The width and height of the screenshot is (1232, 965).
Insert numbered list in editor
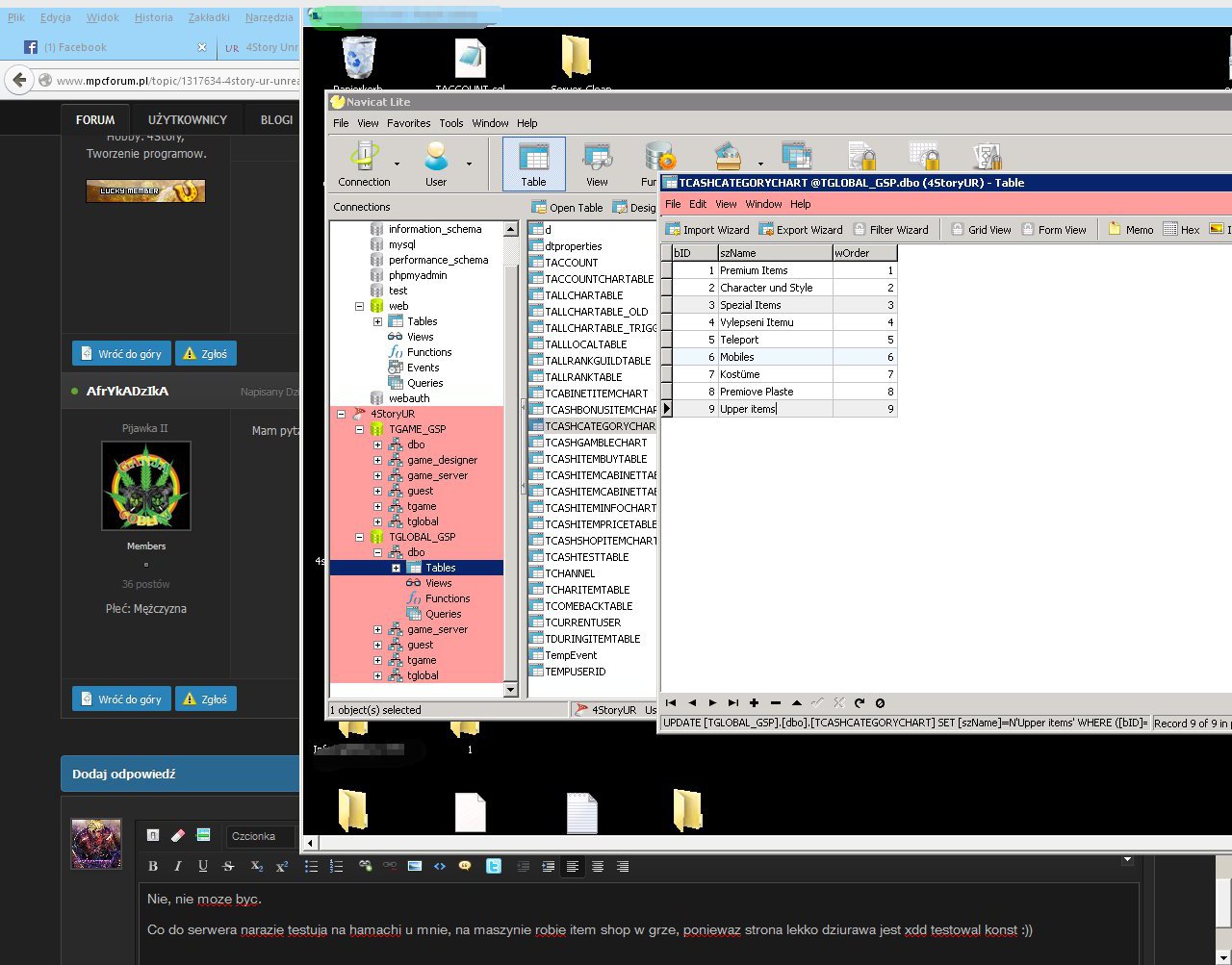click(336, 867)
